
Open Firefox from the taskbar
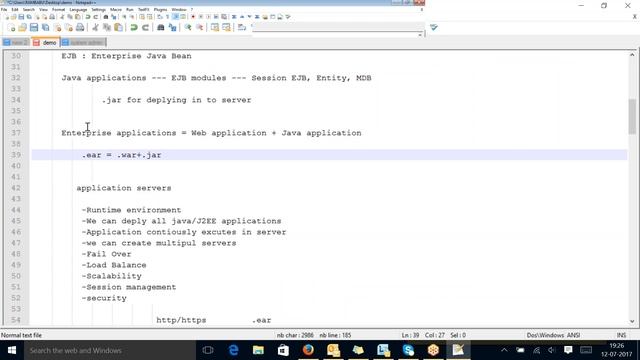[308, 350]
